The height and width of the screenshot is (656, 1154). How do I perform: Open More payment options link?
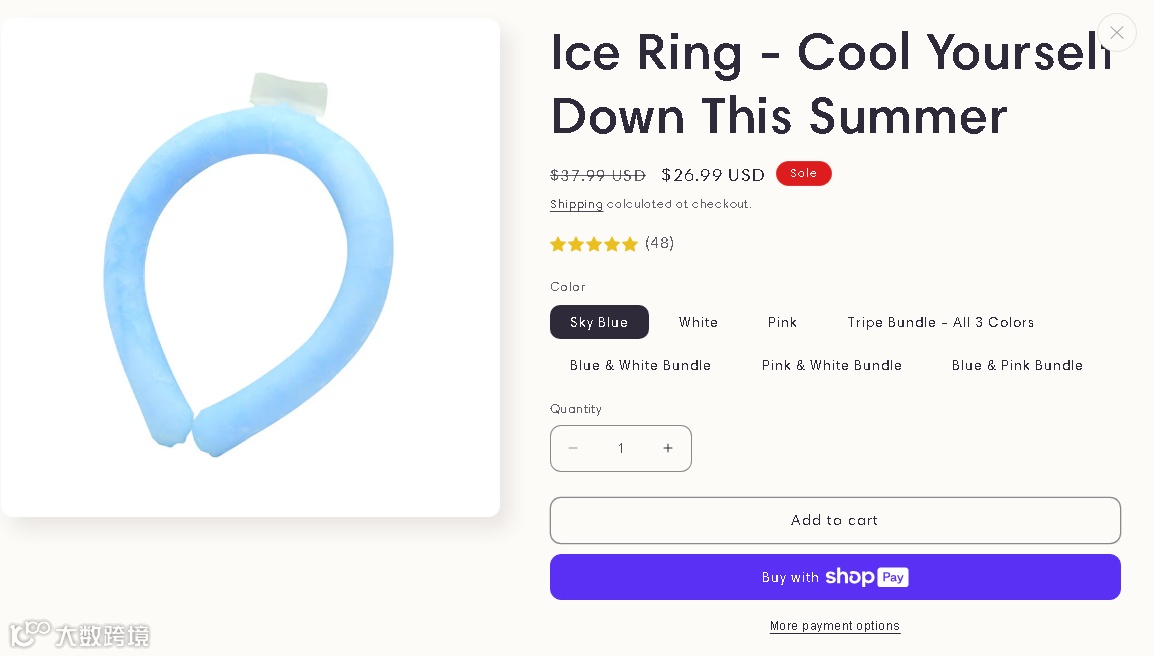(835, 626)
